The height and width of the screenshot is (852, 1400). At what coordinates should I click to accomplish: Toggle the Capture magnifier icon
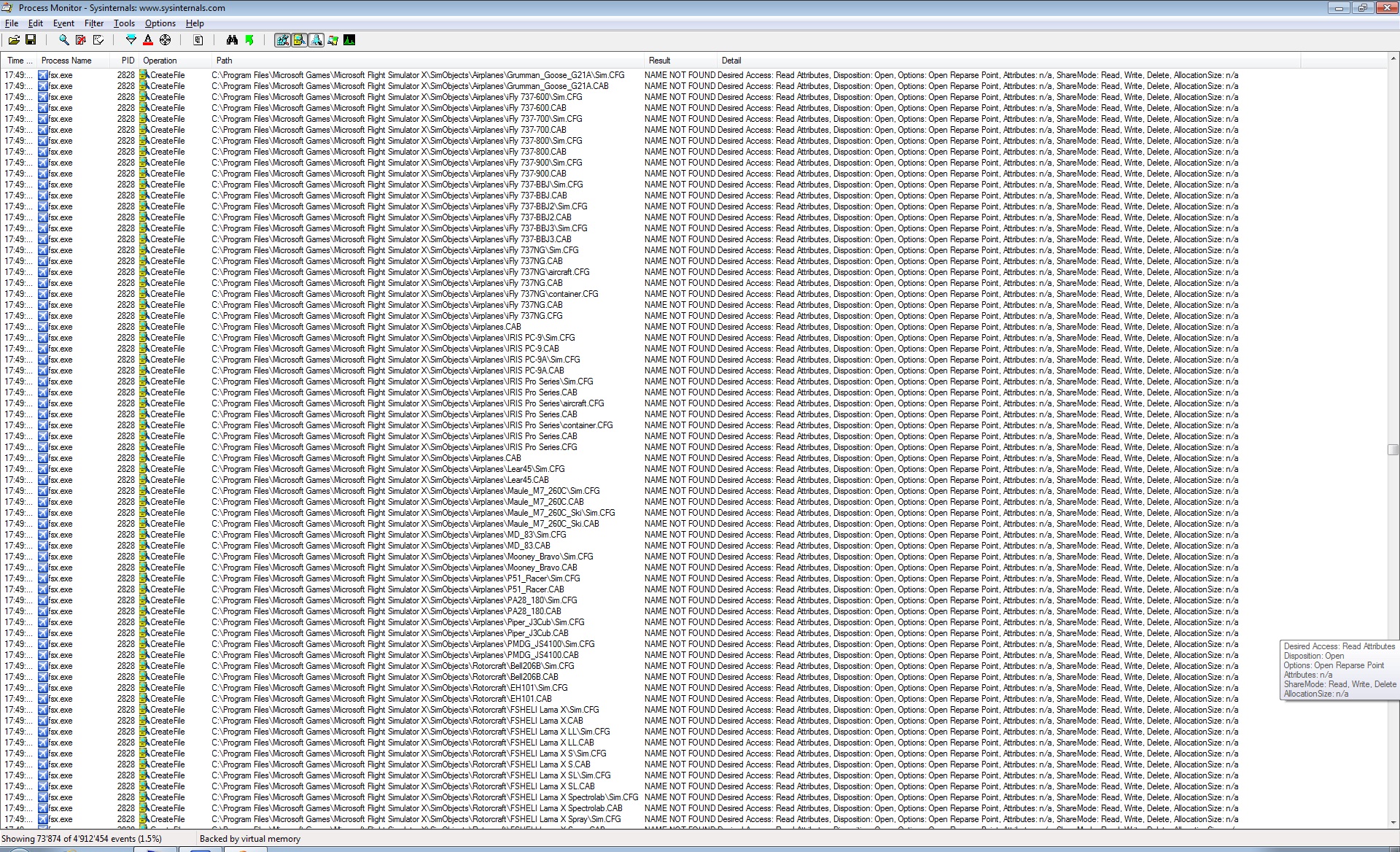click(x=64, y=40)
